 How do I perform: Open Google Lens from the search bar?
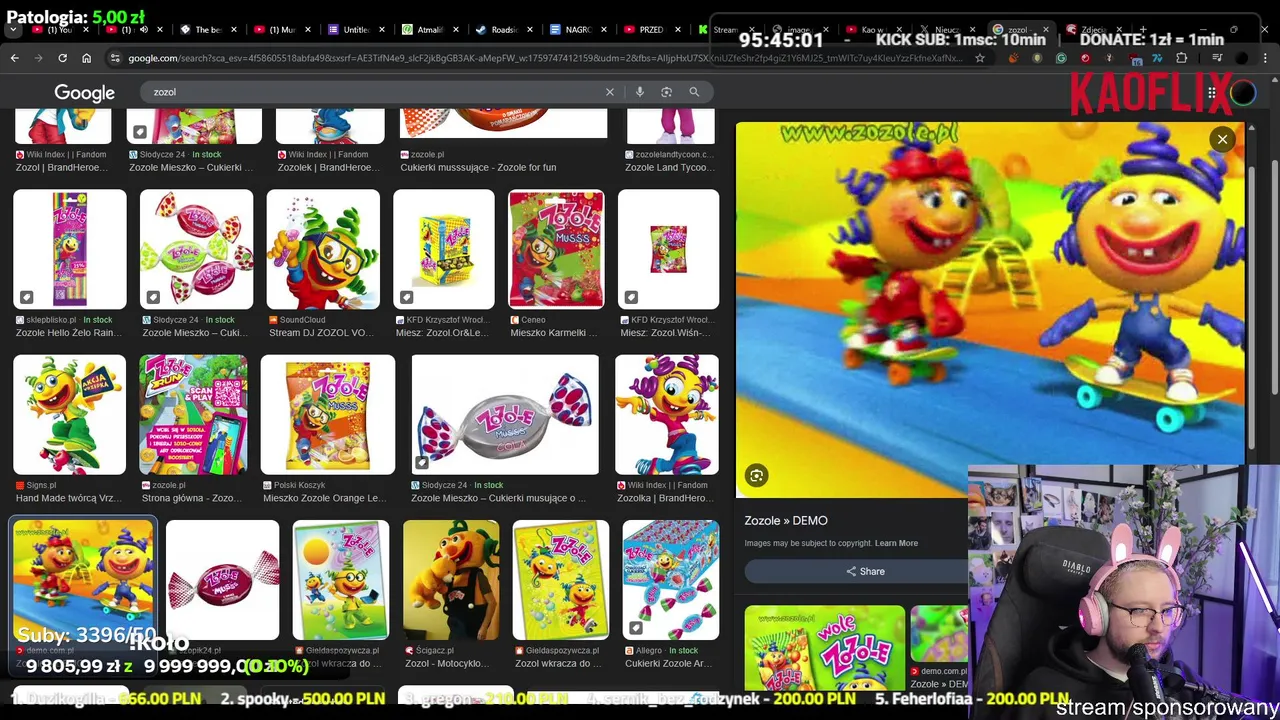pos(666,92)
